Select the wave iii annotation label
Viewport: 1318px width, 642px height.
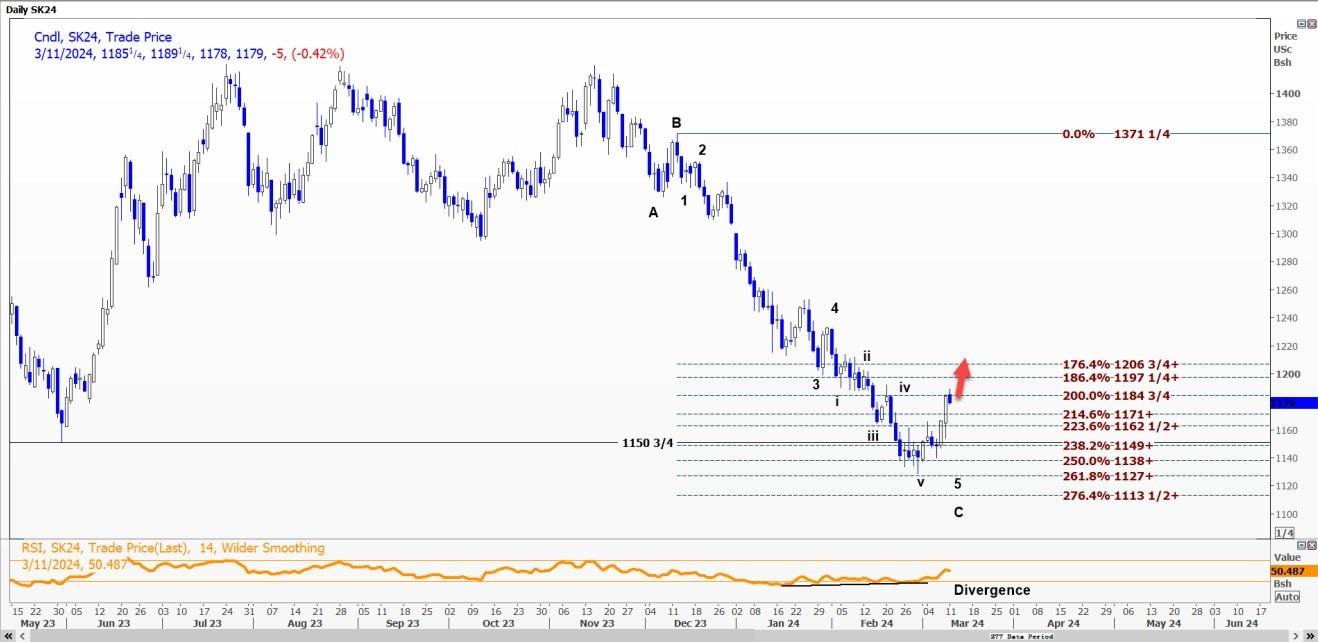click(873, 436)
